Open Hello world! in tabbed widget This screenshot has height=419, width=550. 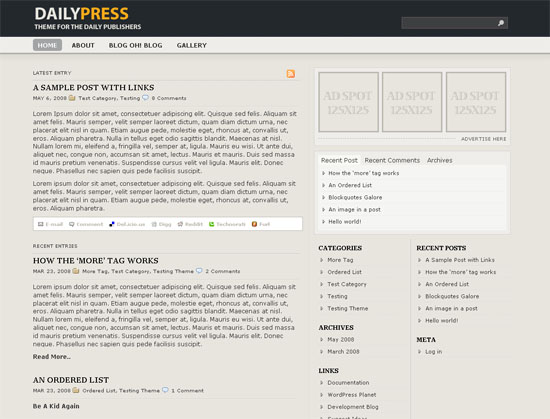(344, 222)
